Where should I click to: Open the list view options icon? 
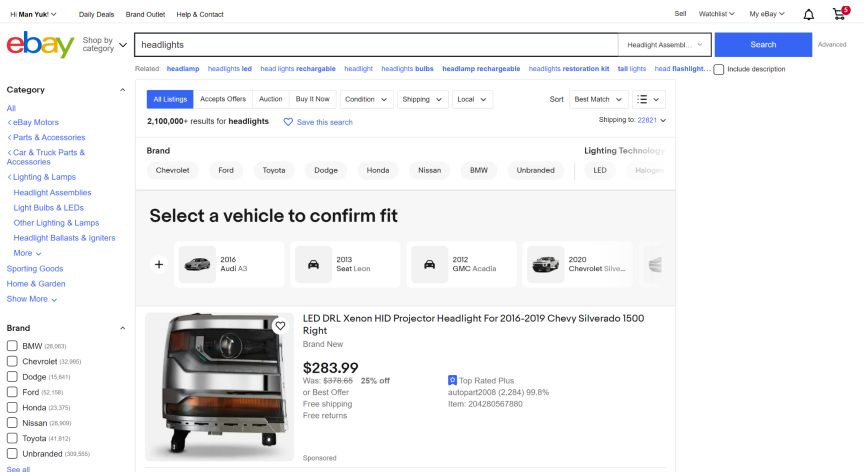(648, 99)
